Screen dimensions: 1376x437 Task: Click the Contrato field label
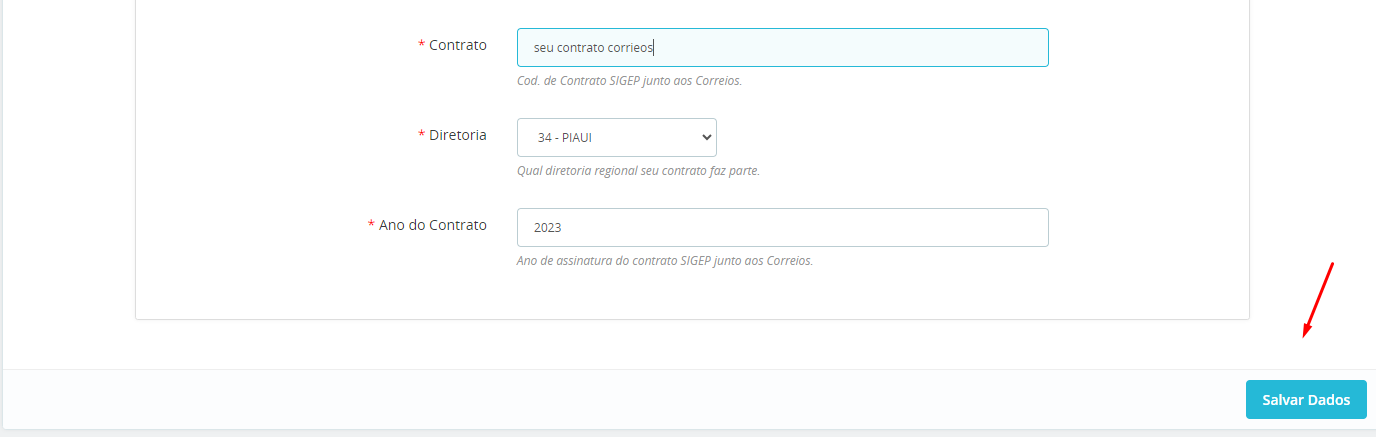click(x=458, y=45)
